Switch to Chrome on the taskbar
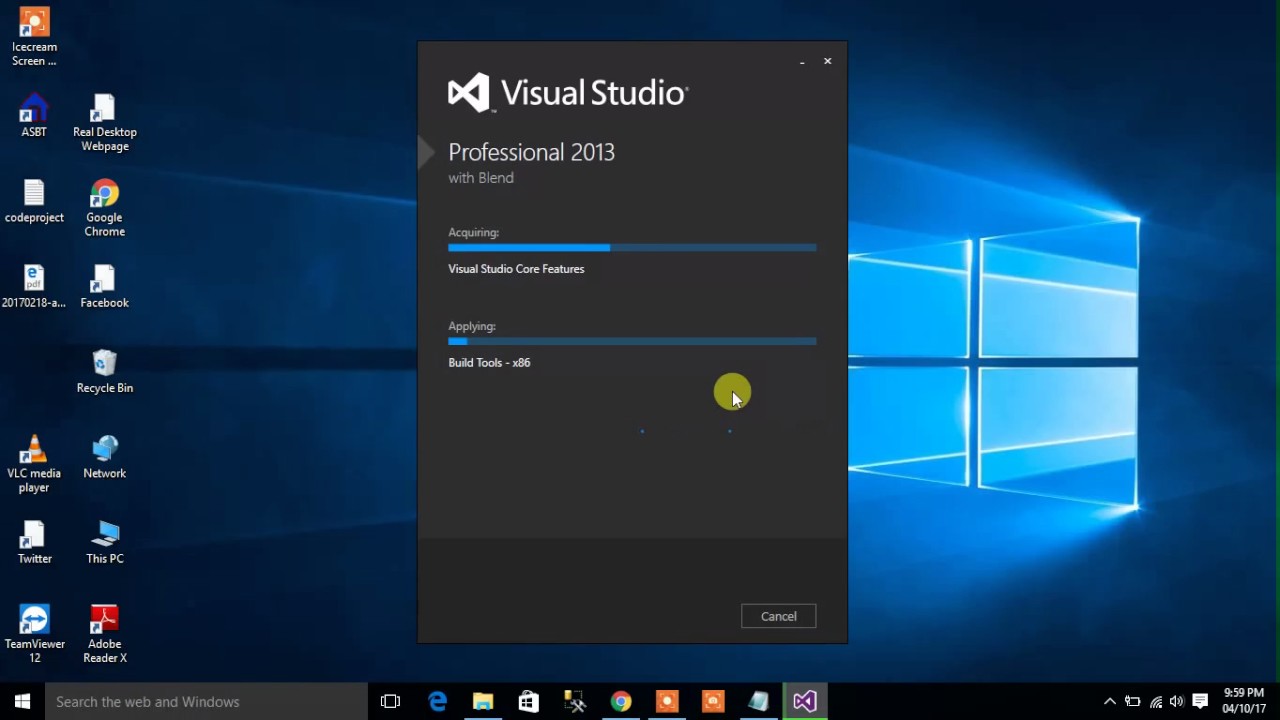 [x=621, y=702]
